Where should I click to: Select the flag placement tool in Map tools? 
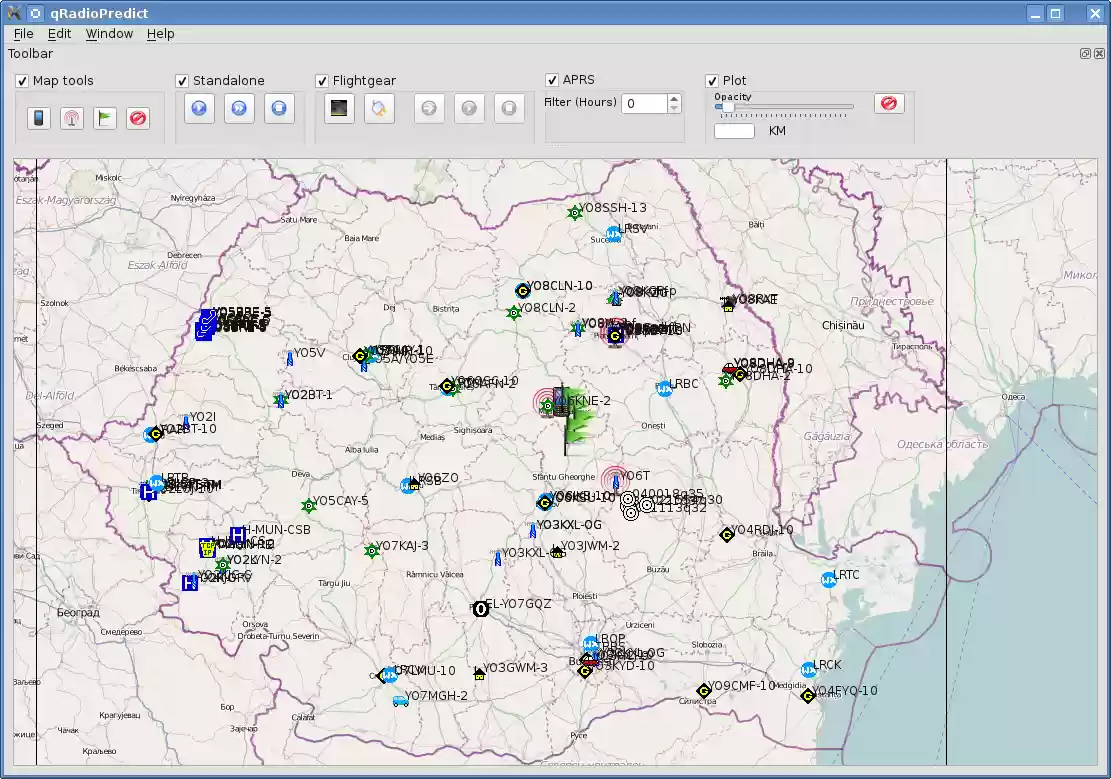tap(106, 117)
